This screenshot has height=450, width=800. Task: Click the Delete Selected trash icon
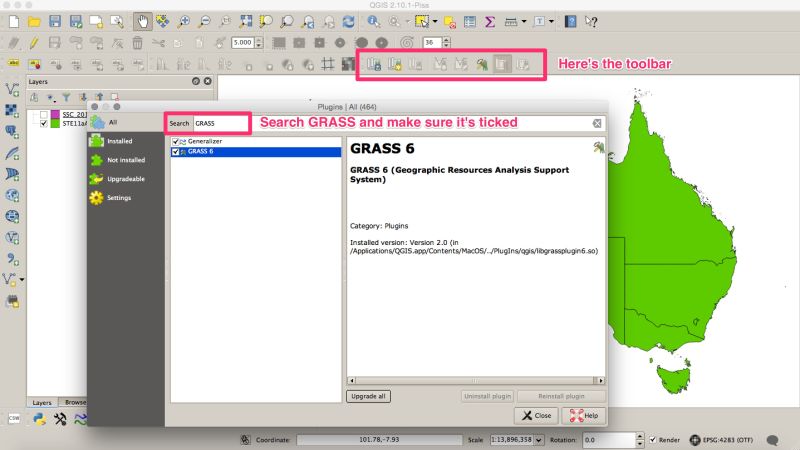click(x=137, y=43)
